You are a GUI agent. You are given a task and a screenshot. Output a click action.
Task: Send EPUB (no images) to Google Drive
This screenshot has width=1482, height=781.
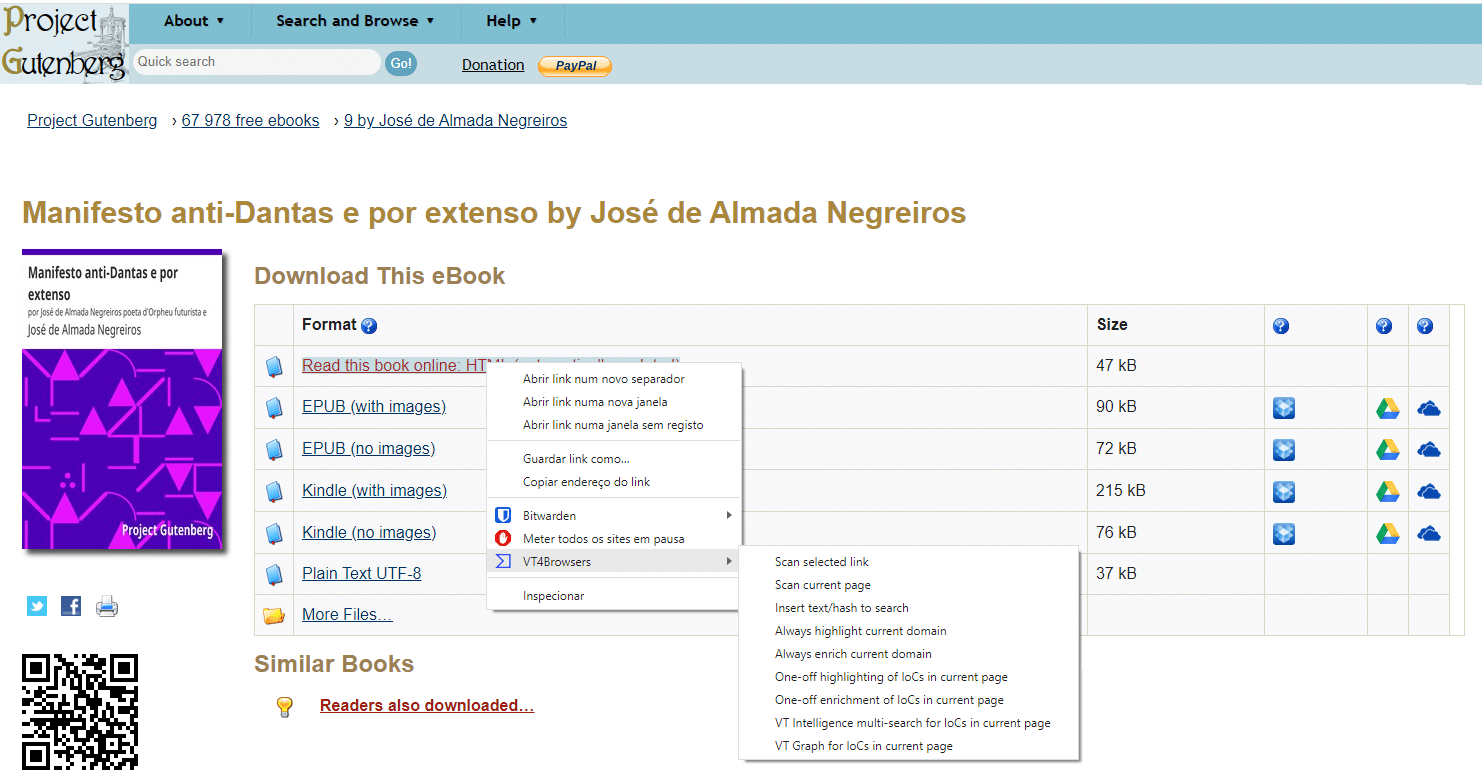[x=1387, y=450]
